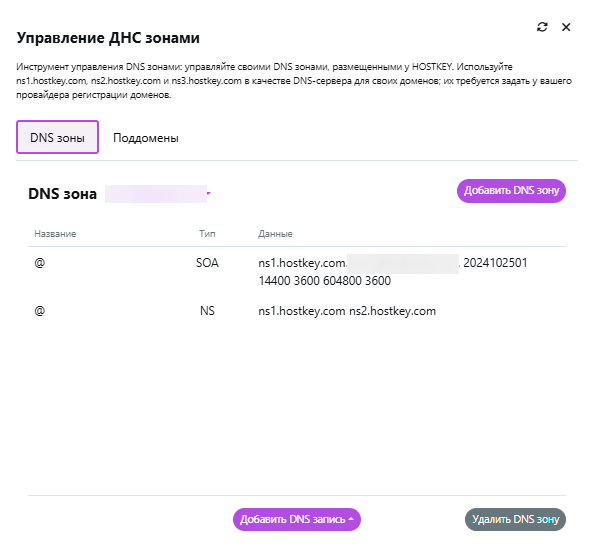Image resolution: width=590 pixels, height=552 pixels.
Task: Click the small purple dropdown arrow near DNS зона
Action: point(209,193)
